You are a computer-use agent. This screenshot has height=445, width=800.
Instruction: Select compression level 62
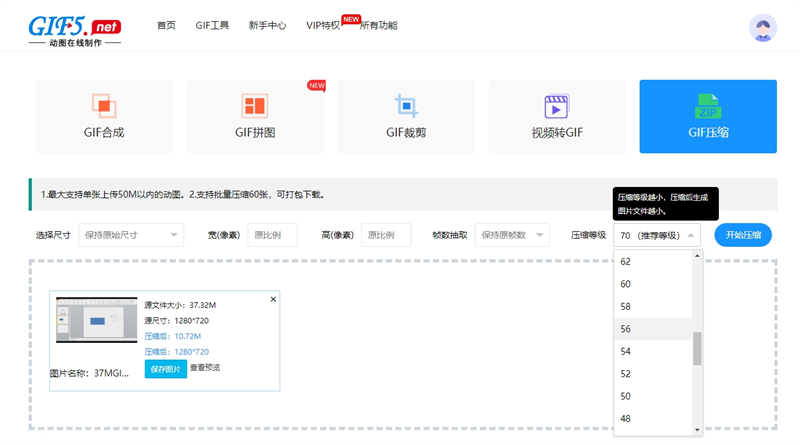click(653, 261)
